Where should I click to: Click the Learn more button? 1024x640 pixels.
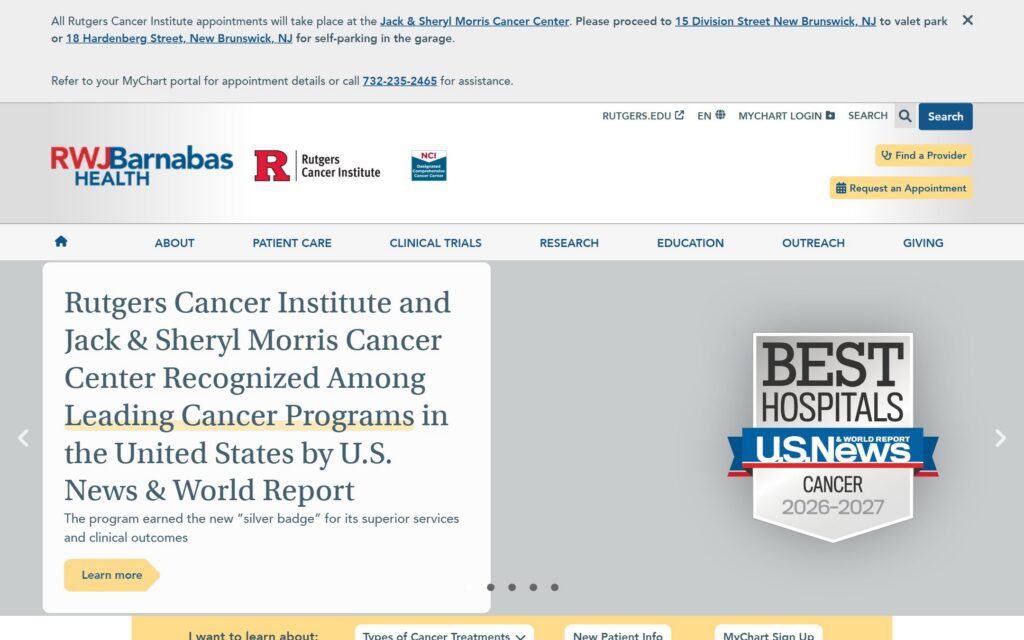tap(112, 575)
